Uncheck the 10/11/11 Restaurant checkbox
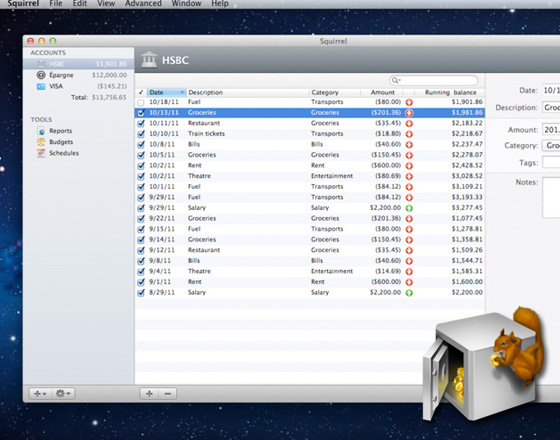 click(x=141, y=124)
